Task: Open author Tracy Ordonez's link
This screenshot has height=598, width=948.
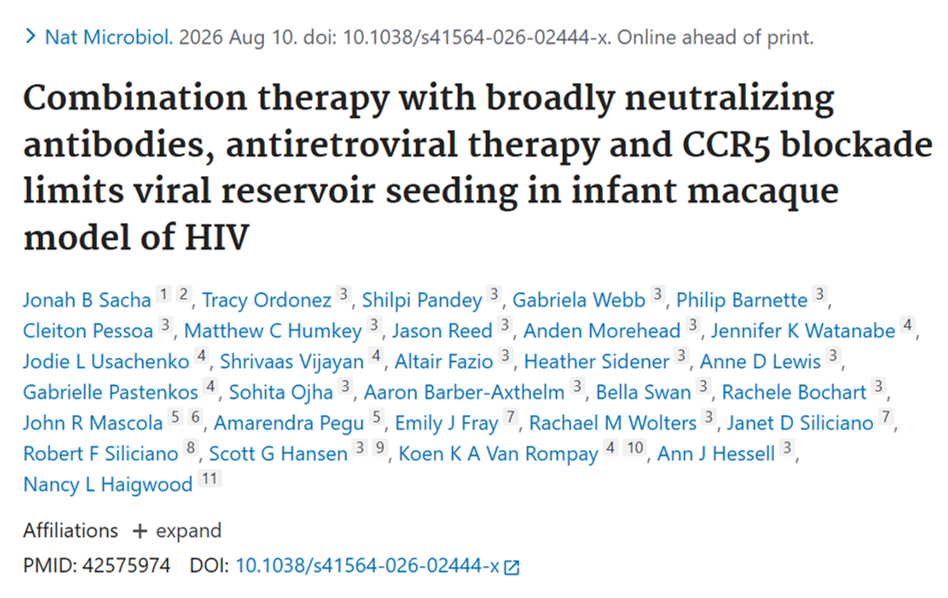Action: point(267,300)
